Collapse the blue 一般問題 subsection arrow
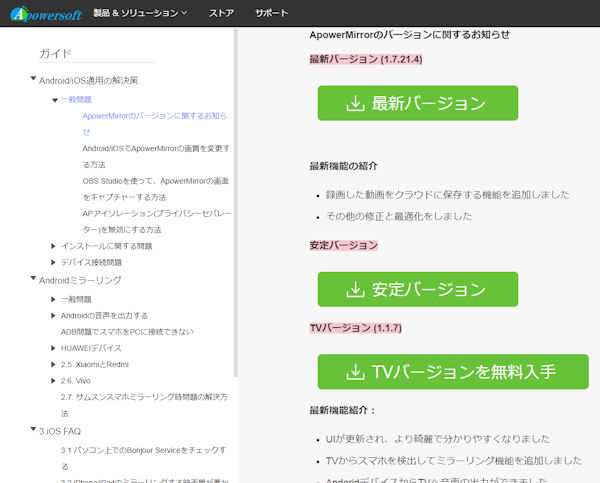Viewport: 600px width, 483px height. pyautogui.click(x=55, y=100)
